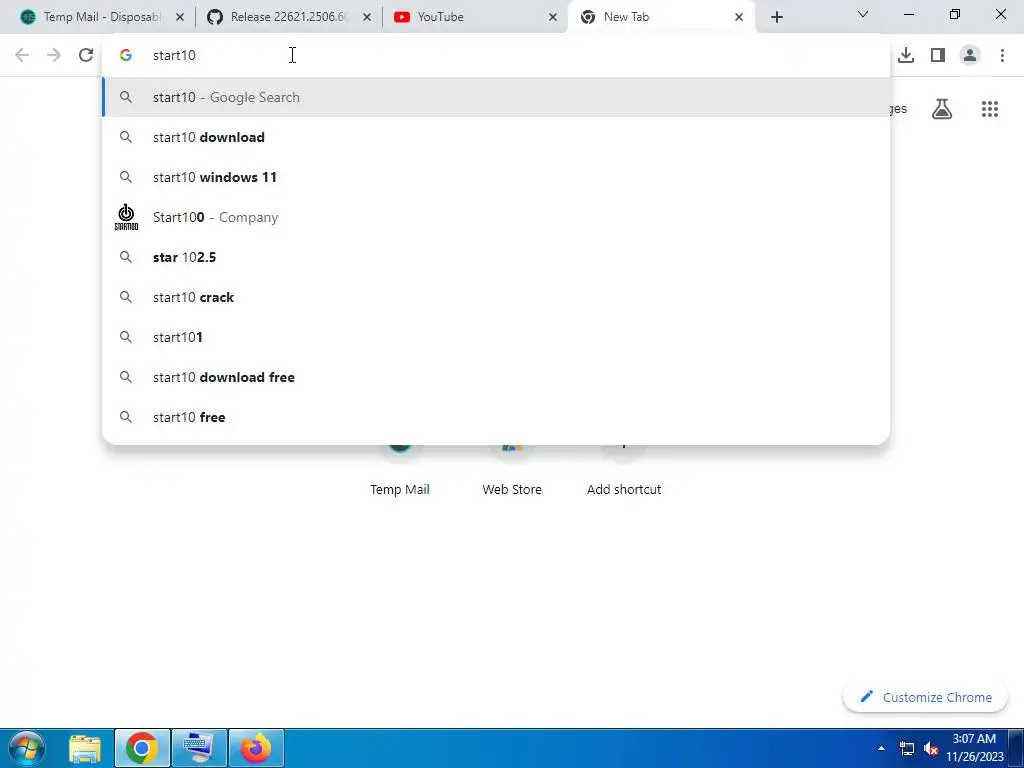Click the Google G icon in address bar
Viewport: 1024px width, 768px height.
click(126, 55)
